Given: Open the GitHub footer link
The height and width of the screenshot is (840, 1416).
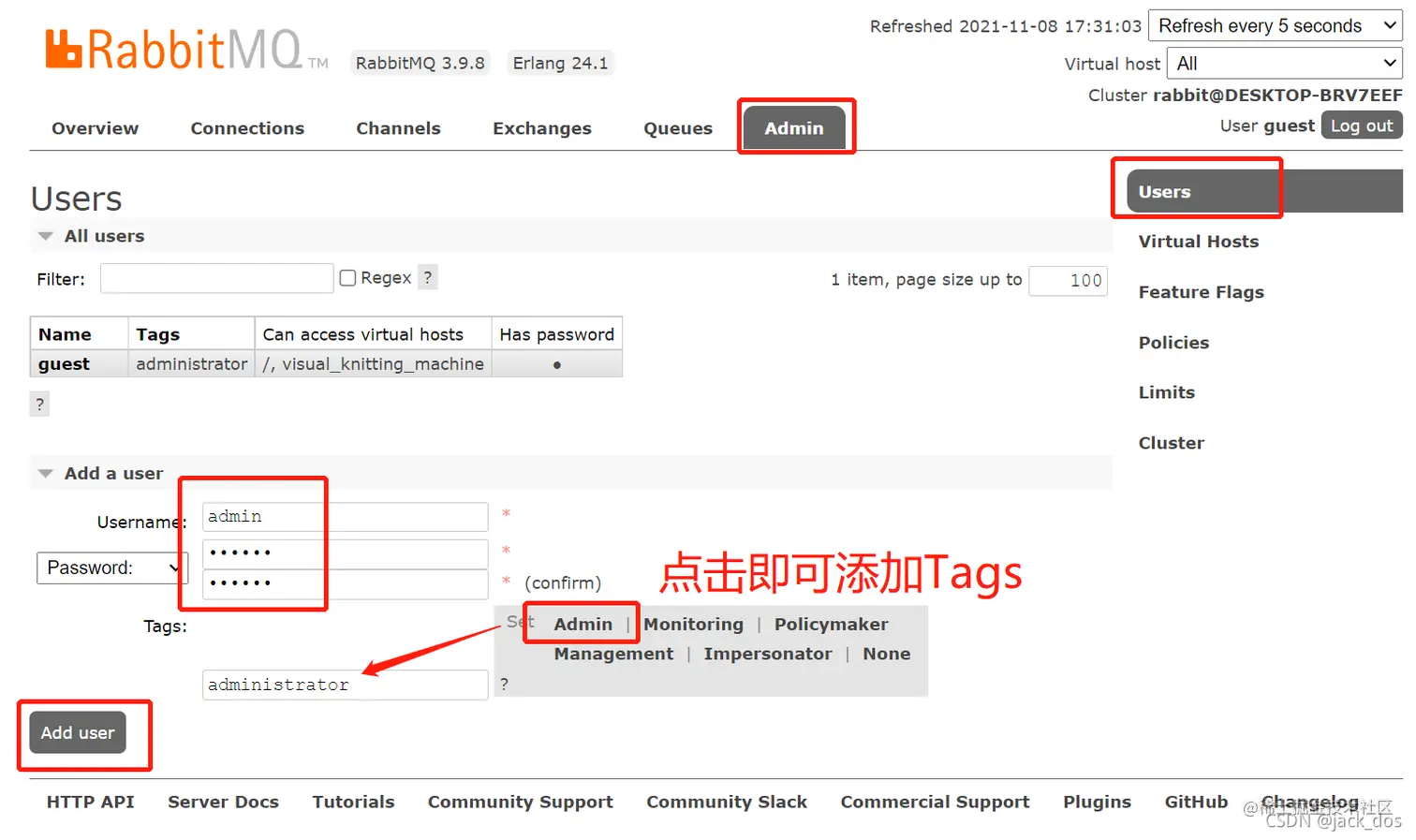Looking at the screenshot, I should pyautogui.click(x=1196, y=802).
